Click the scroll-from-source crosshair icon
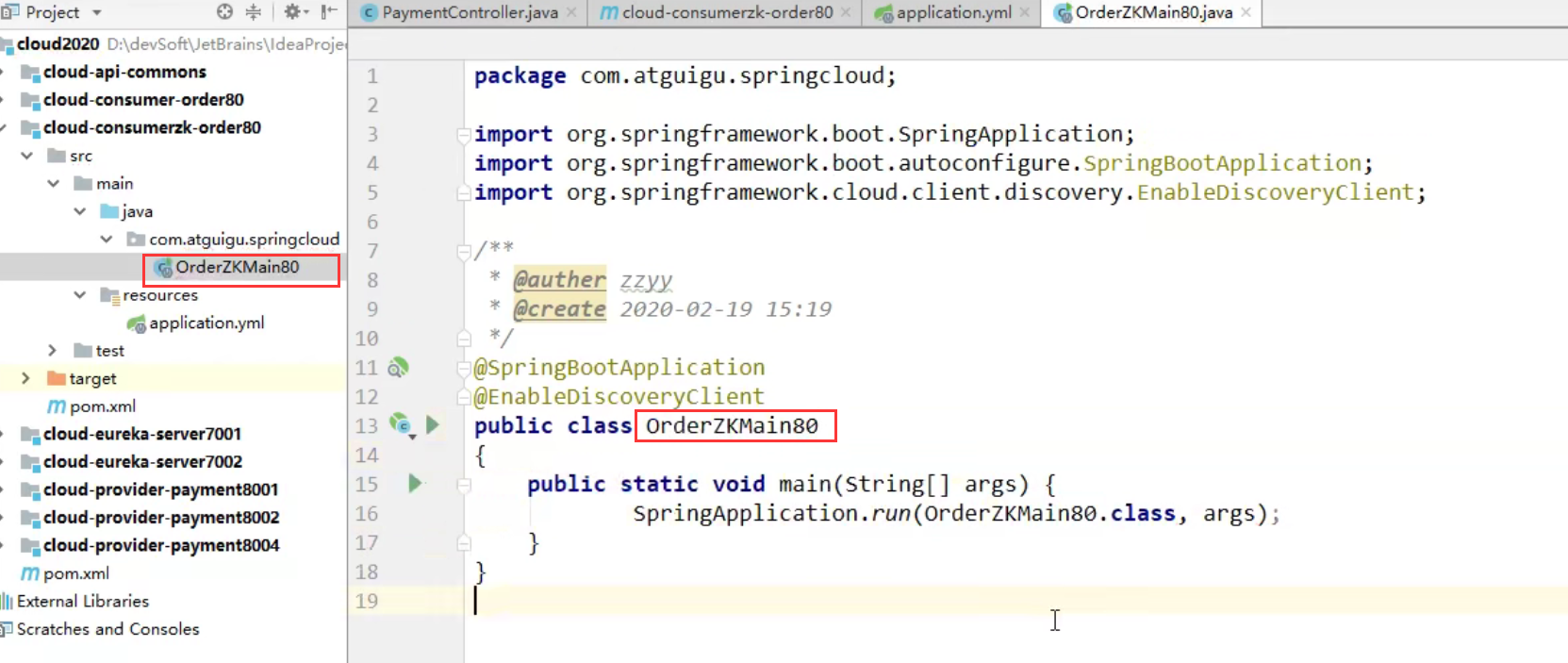The image size is (1568, 663). [x=224, y=12]
